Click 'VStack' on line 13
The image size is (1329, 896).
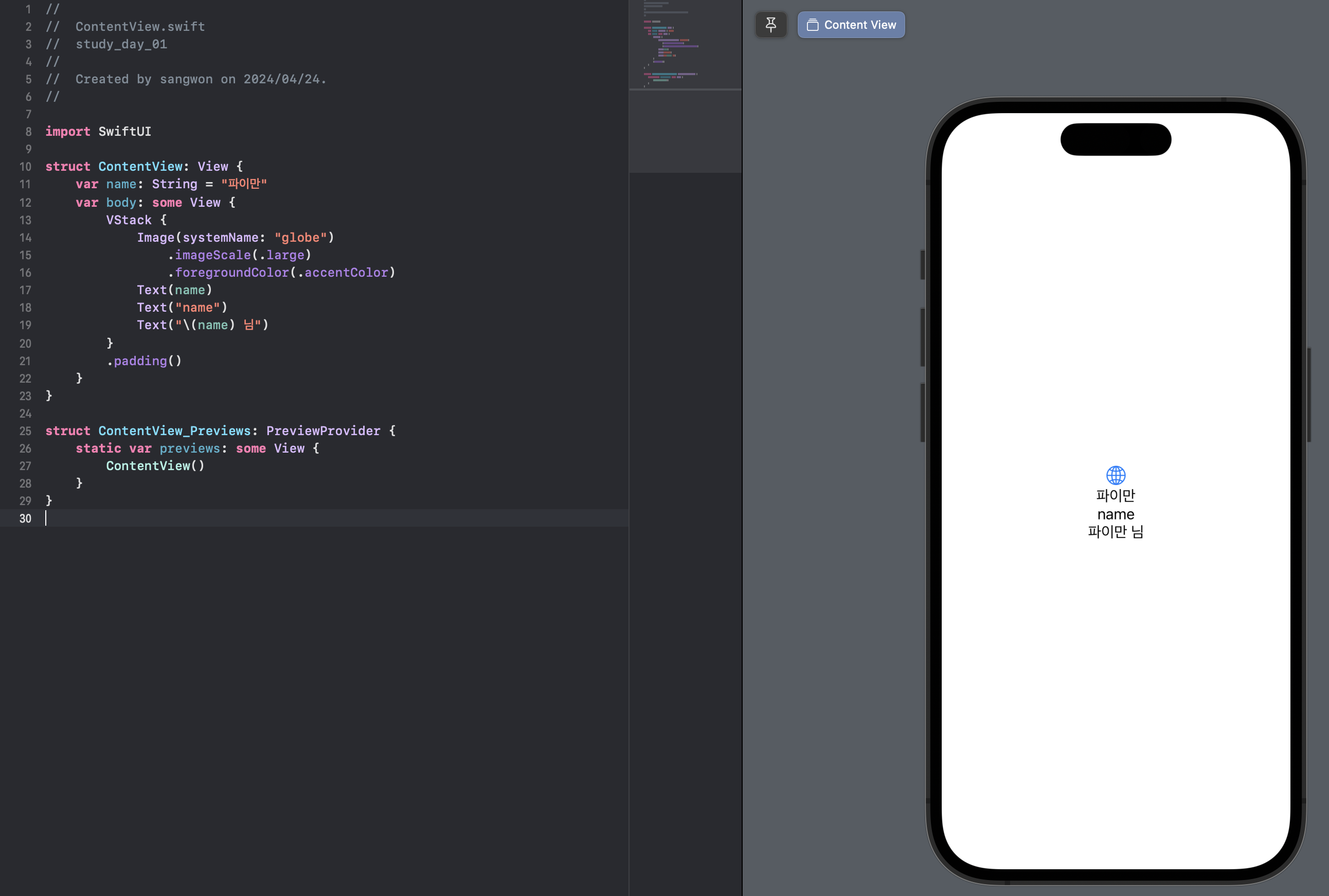(129, 220)
